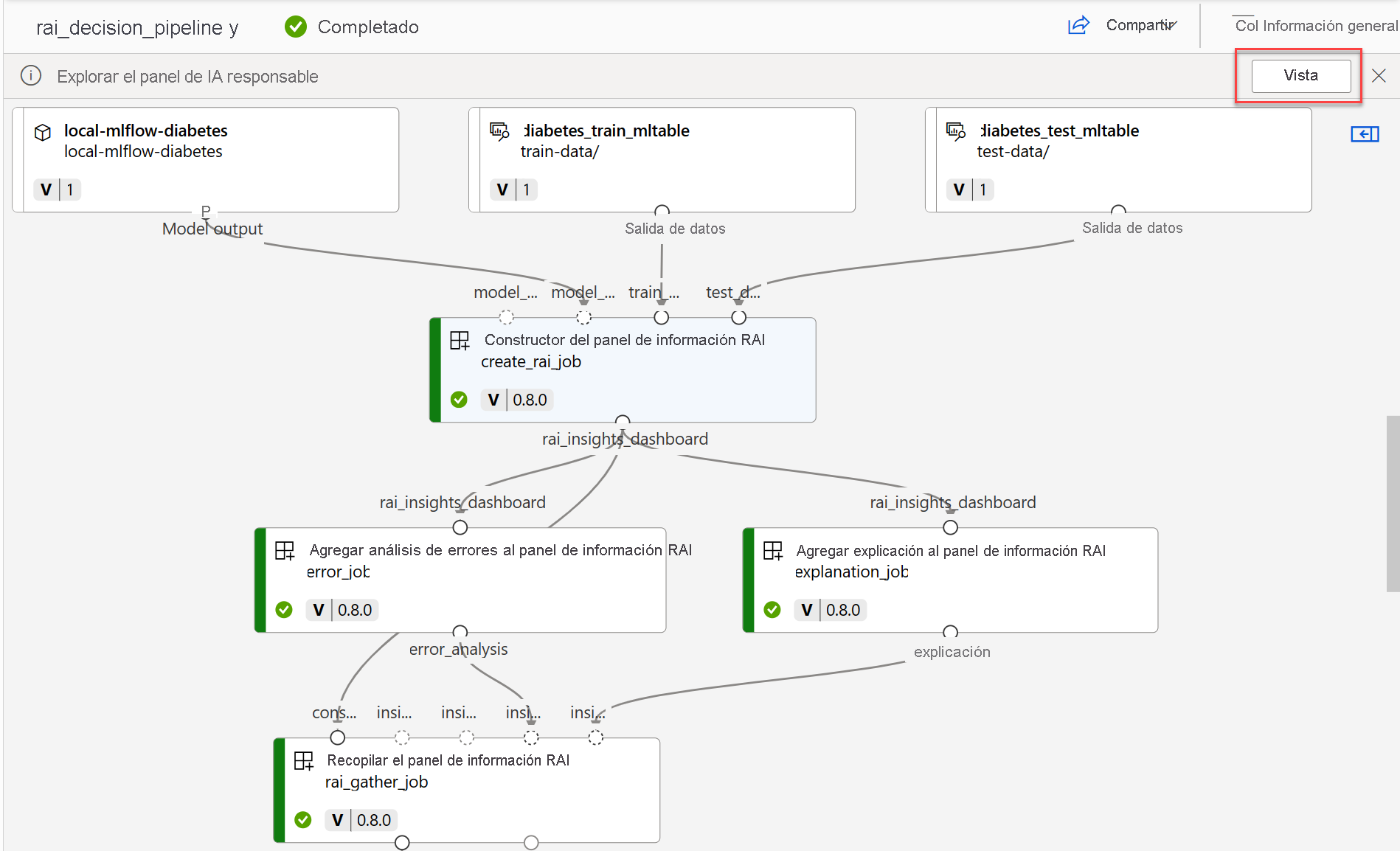Select the Agregar explicación node title
Viewport: 1400px width, 851px height.
pos(951,551)
